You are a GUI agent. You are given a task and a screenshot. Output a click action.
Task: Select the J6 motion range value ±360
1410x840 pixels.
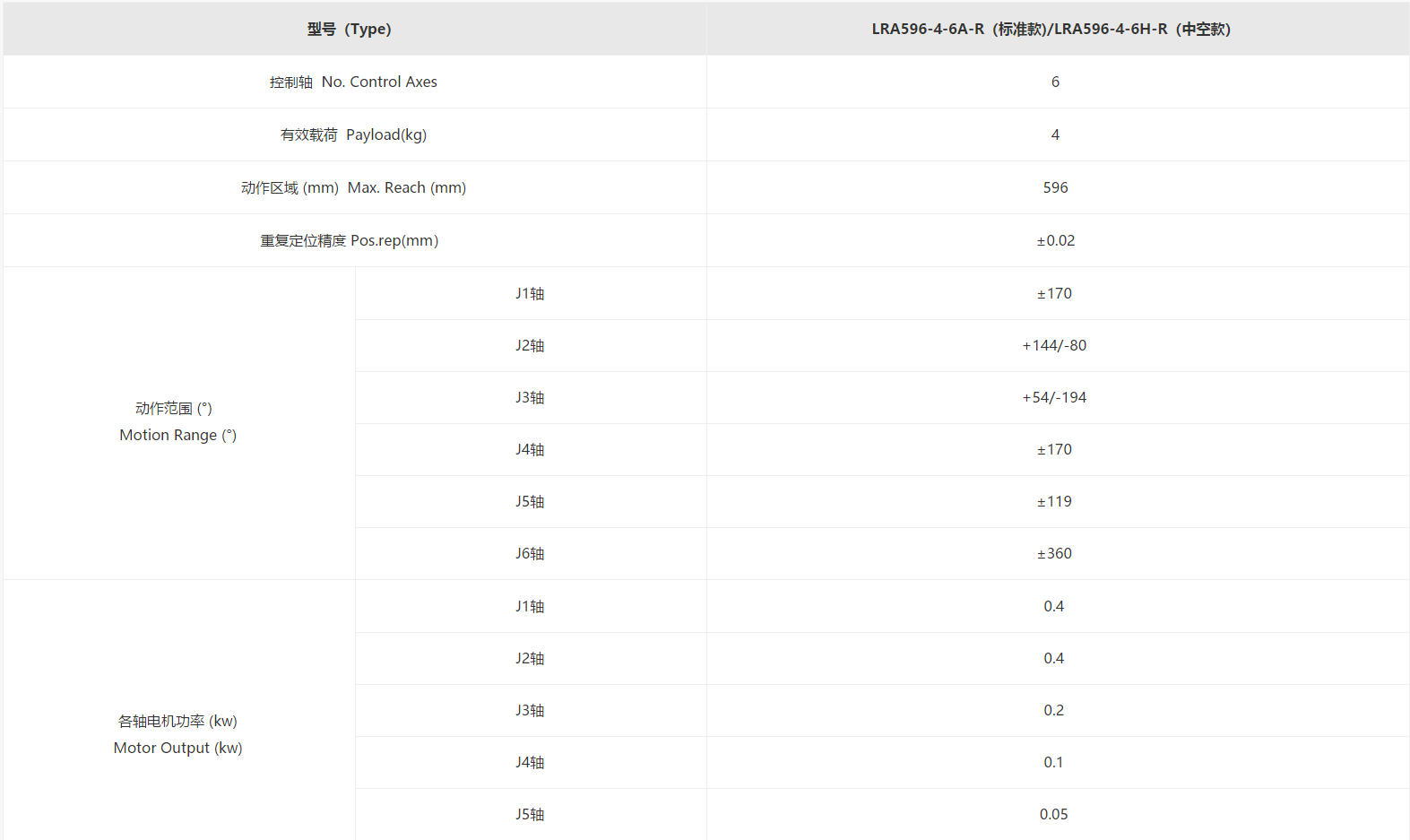click(x=1055, y=553)
